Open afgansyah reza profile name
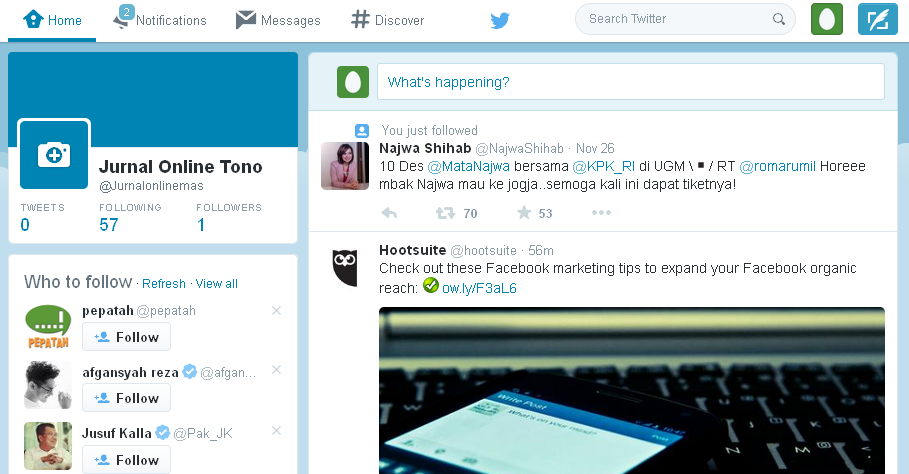Viewport: 909px width, 474px height. [x=130, y=373]
